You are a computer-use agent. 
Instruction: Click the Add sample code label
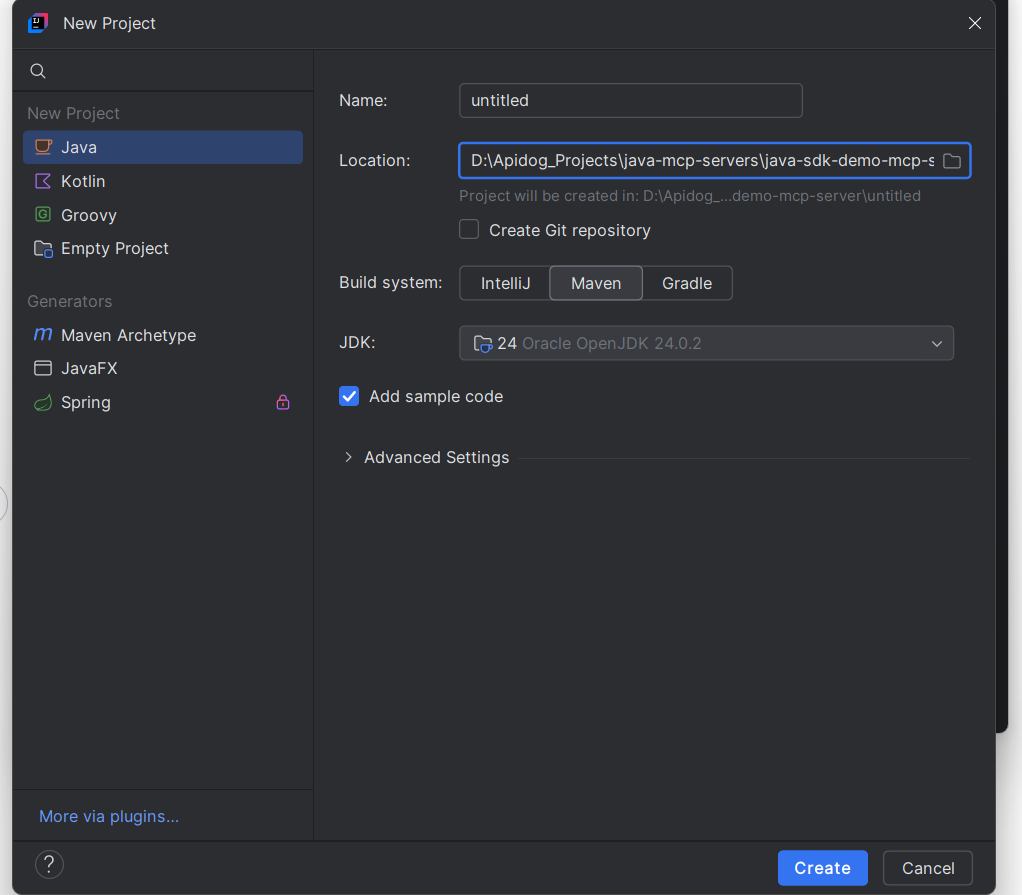click(436, 396)
